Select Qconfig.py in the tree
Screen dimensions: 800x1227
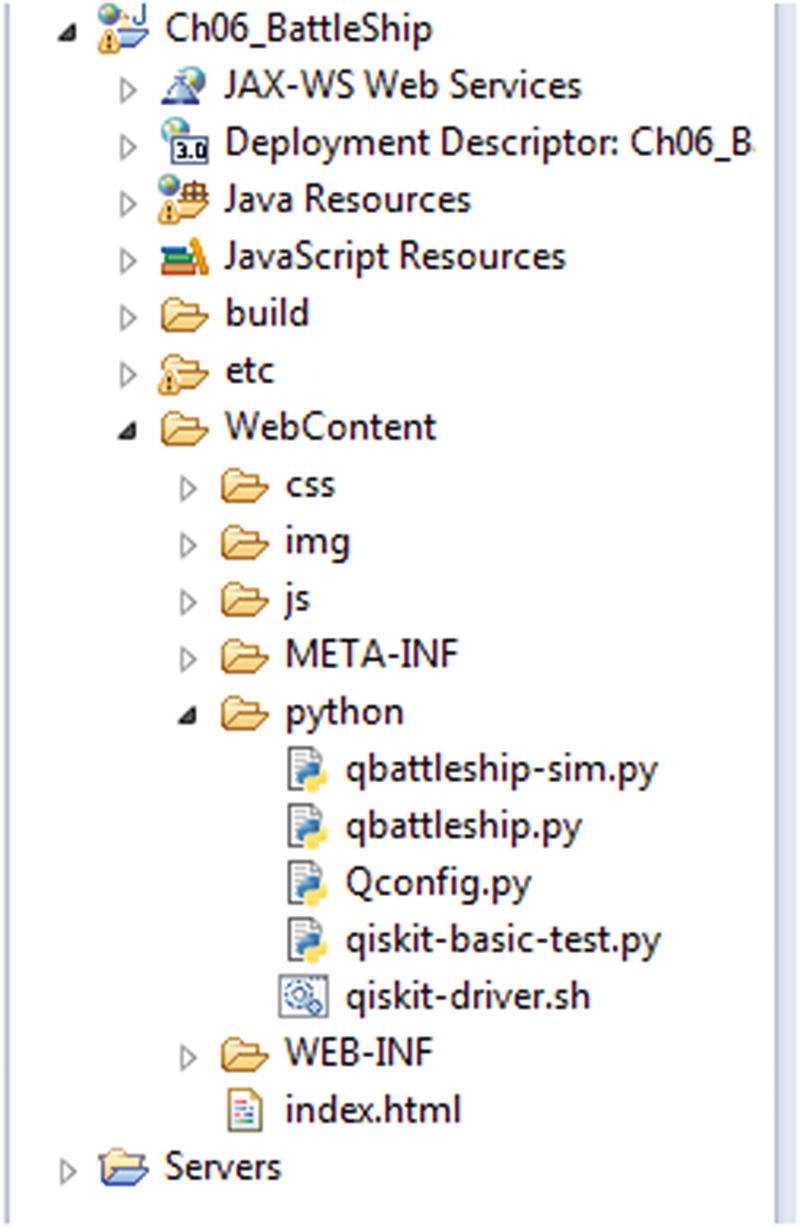[438, 883]
